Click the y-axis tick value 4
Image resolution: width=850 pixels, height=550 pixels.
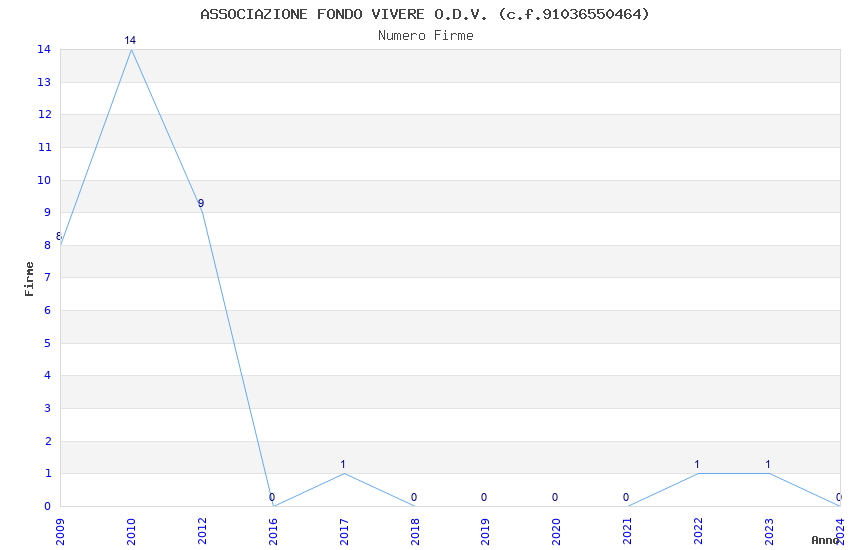[48, 375]
